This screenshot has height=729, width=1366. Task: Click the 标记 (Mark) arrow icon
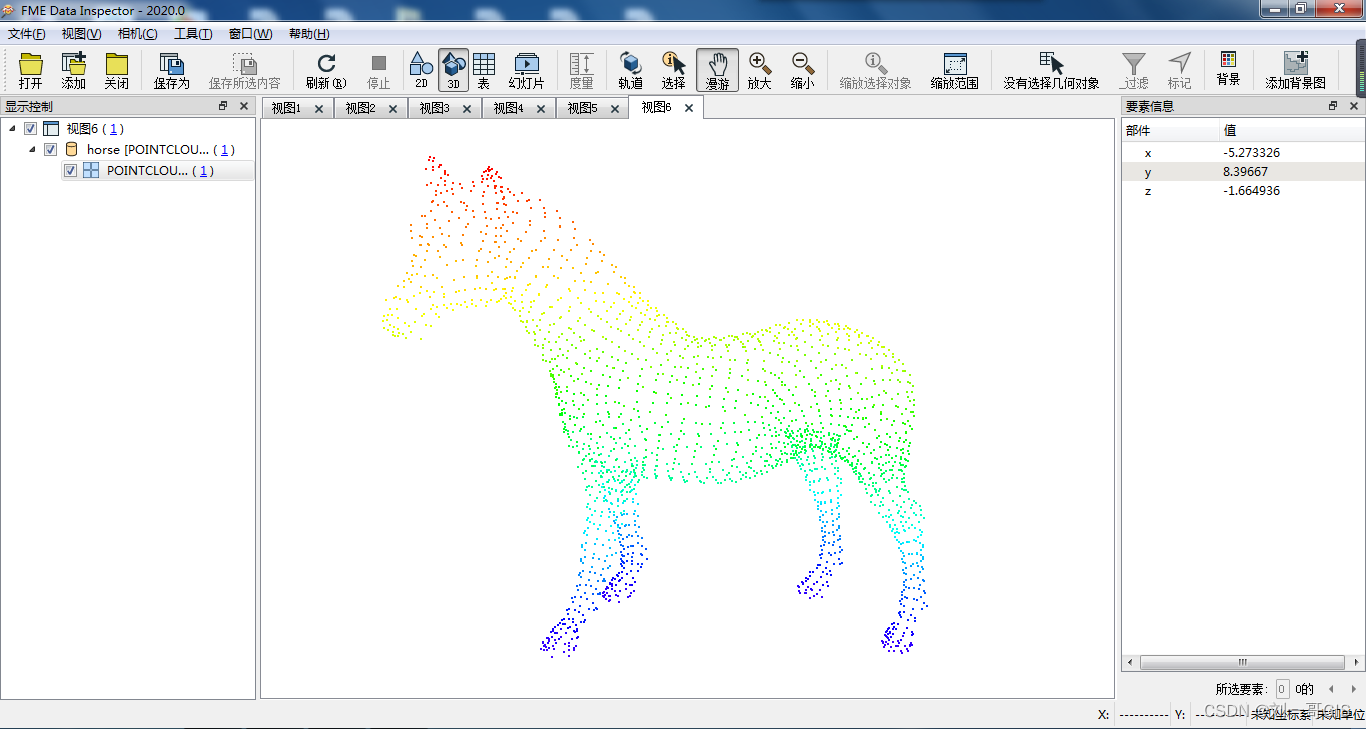coord(1179,70)
